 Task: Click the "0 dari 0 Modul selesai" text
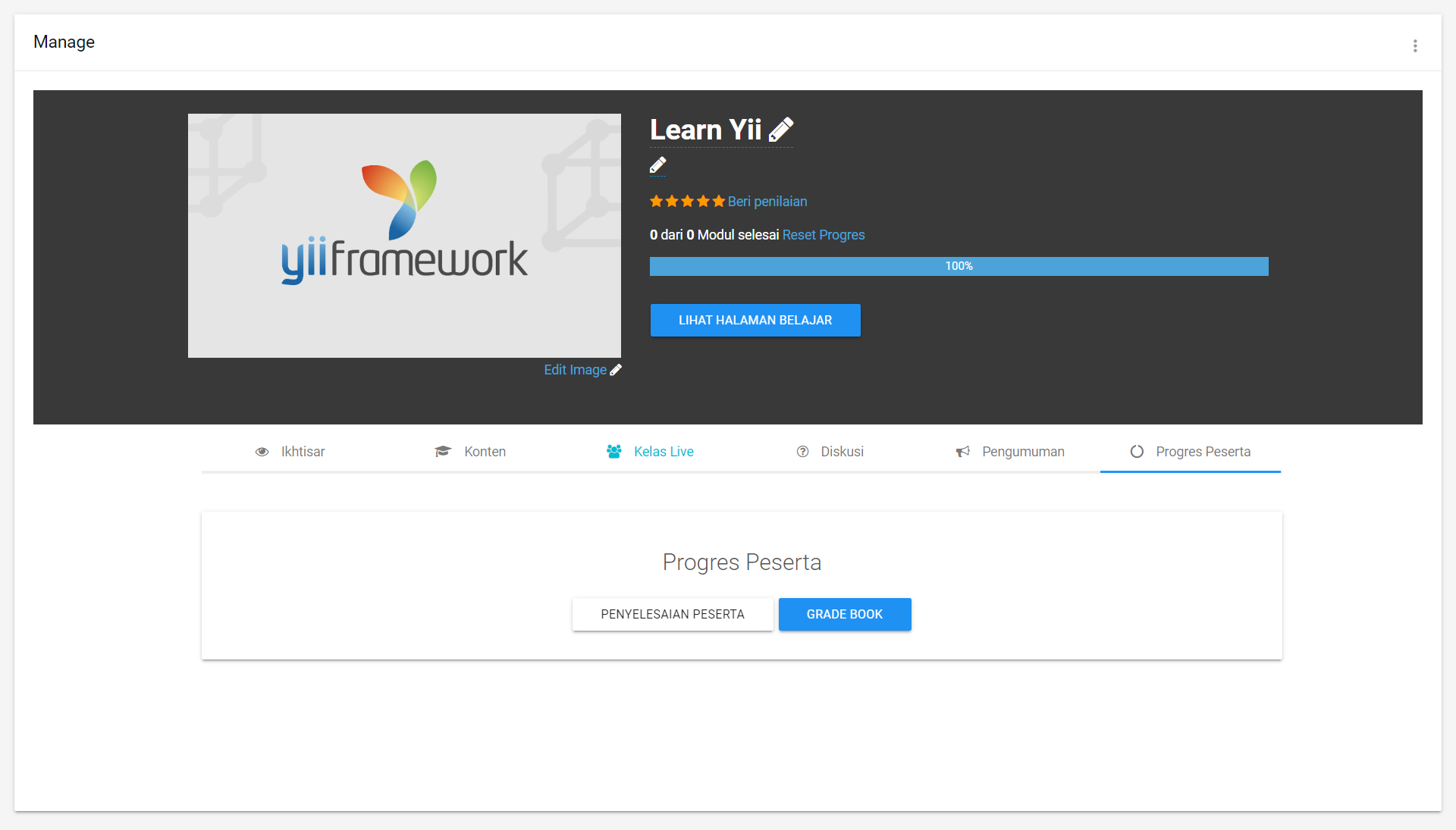tap(714, 235)
